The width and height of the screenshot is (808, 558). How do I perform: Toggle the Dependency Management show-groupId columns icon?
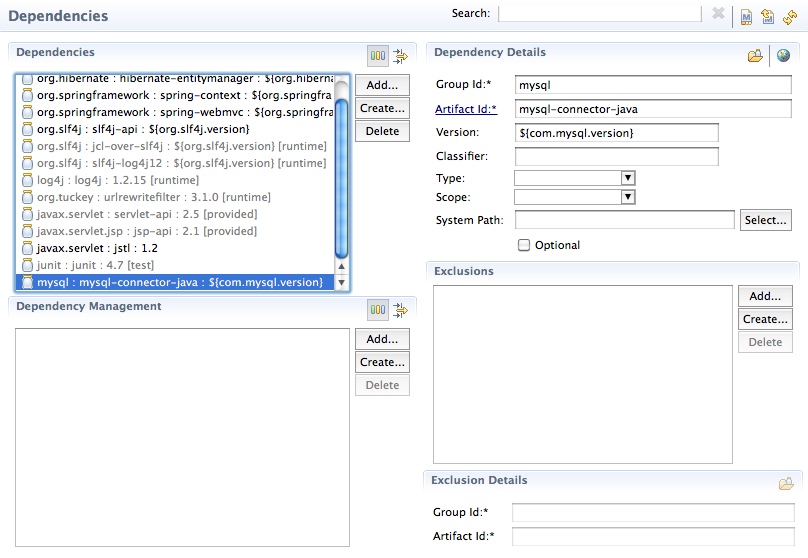(x=378, y=310)
